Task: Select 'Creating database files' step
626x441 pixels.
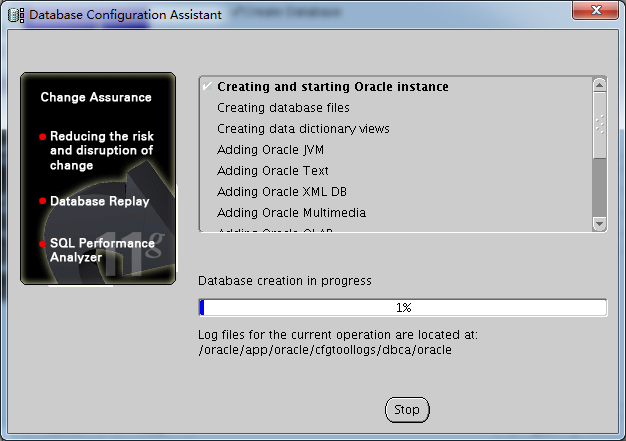Action: tap(283, 108)
